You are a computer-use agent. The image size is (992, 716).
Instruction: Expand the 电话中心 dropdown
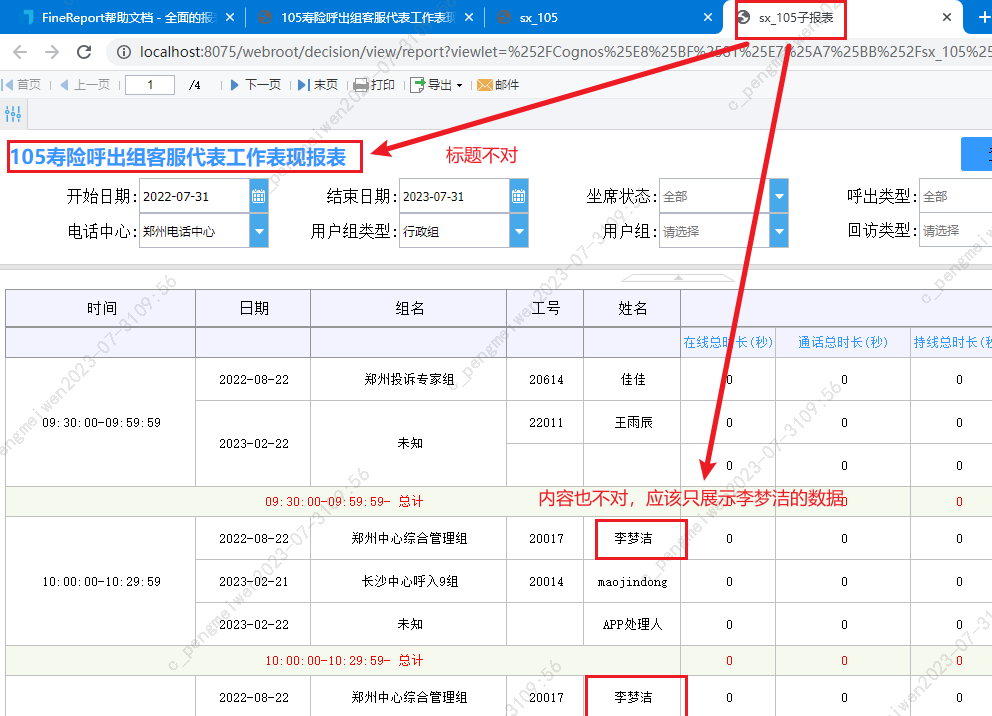tap(259, 231)
